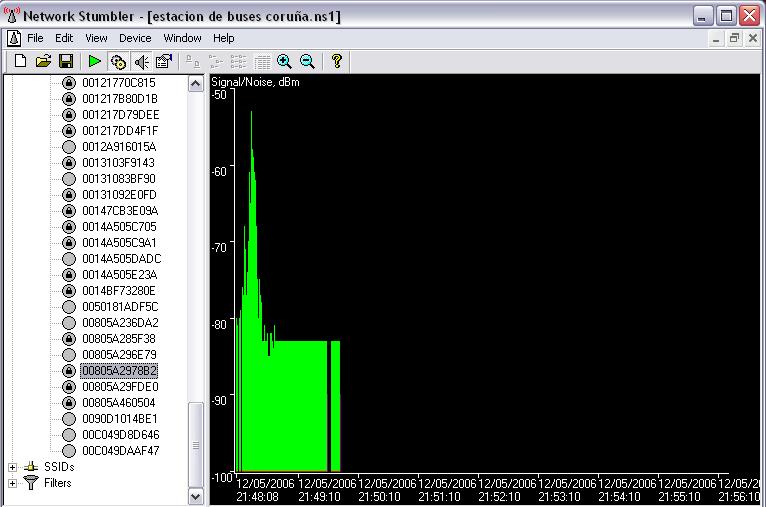The image size is (766, 507).
Task: Click the List view toolbar button
Action: pyautogui.click(x=238, y=62)
